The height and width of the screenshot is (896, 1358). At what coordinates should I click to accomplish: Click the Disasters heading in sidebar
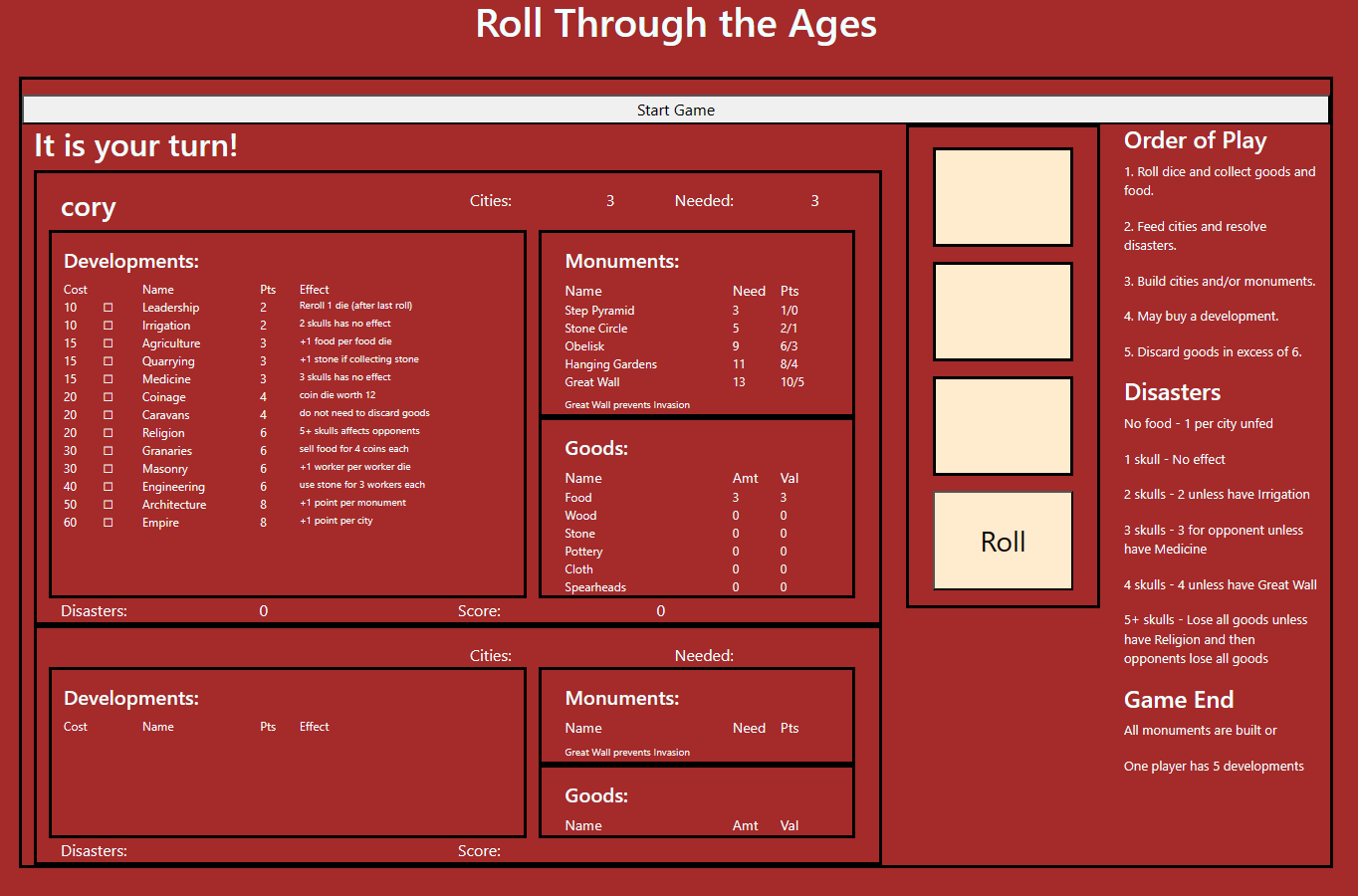1172,392
